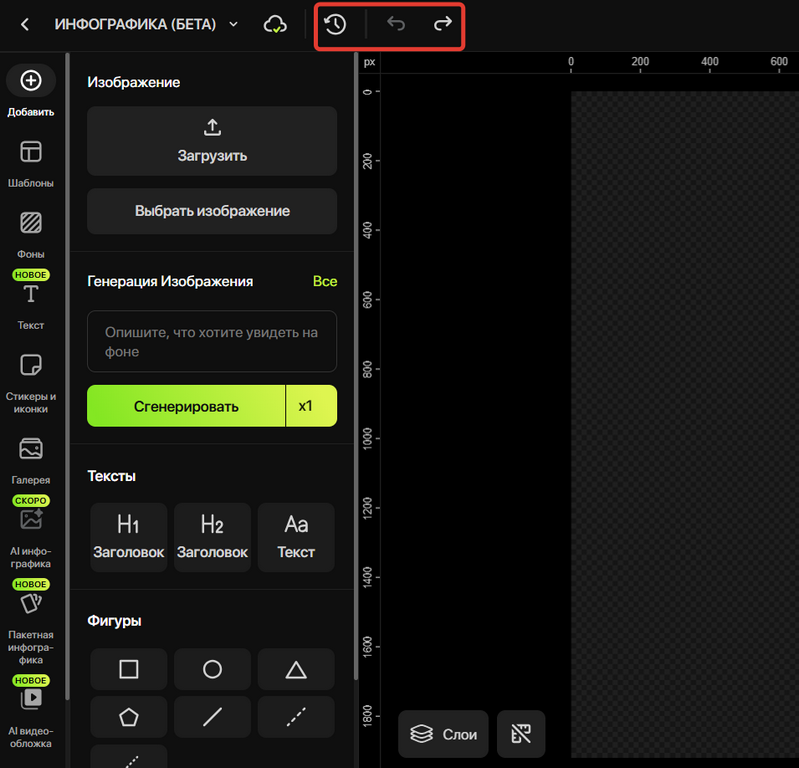Click the redo arrow in the top toolbar
Image resolution: width=799 pixels, height=768 pixels.
442,23
